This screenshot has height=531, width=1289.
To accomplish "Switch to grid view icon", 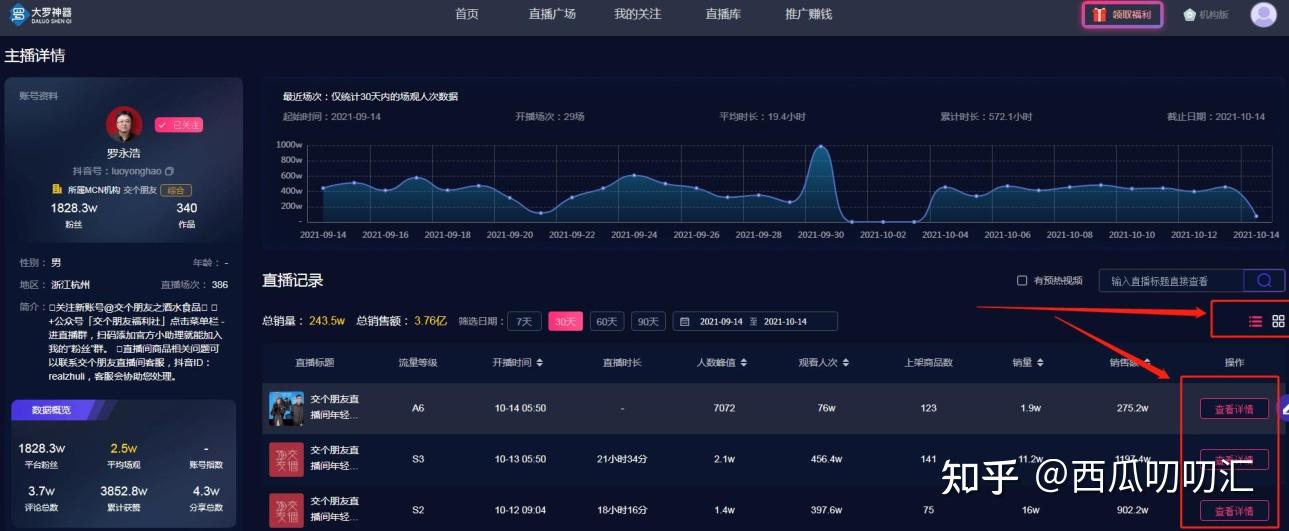I will pos(1278,321).
